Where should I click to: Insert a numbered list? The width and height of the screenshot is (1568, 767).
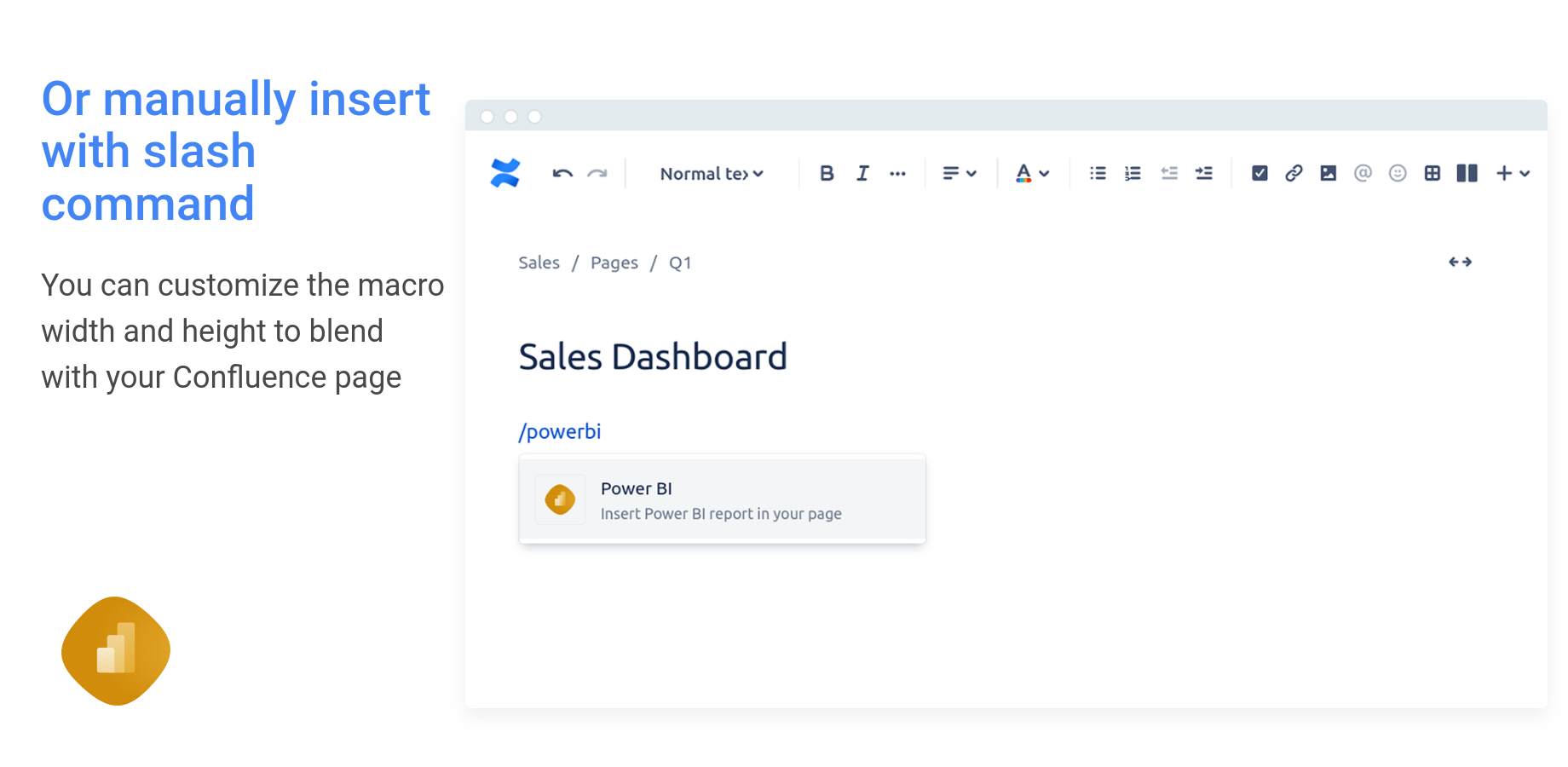[x=1133, y=174]
